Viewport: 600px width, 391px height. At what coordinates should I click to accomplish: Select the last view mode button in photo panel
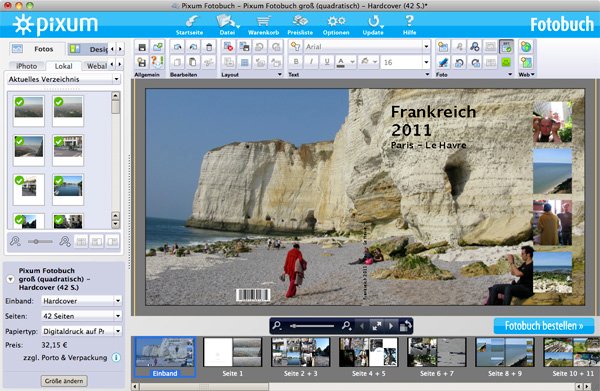112,241
